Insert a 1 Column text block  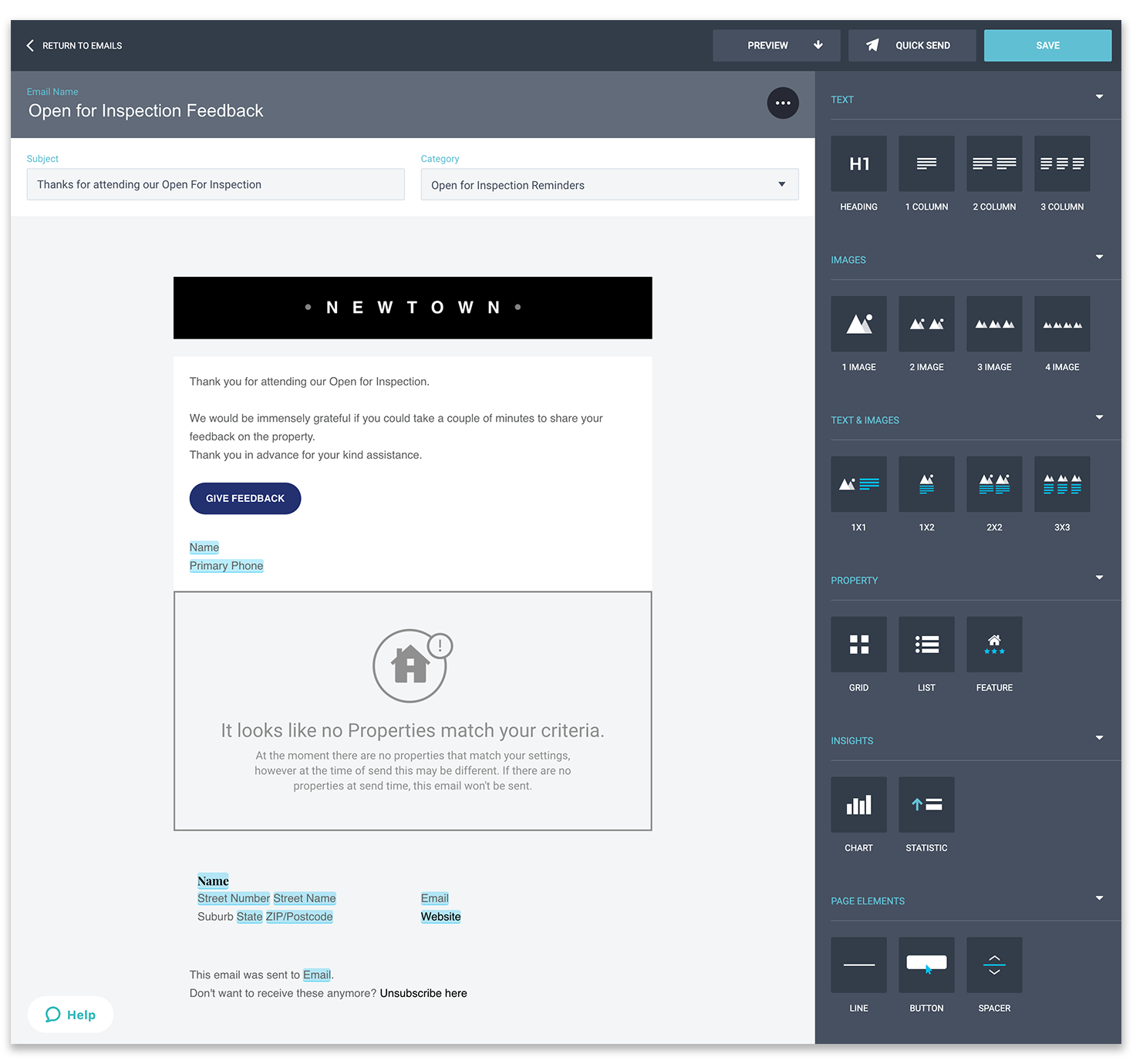pos(926,163)
